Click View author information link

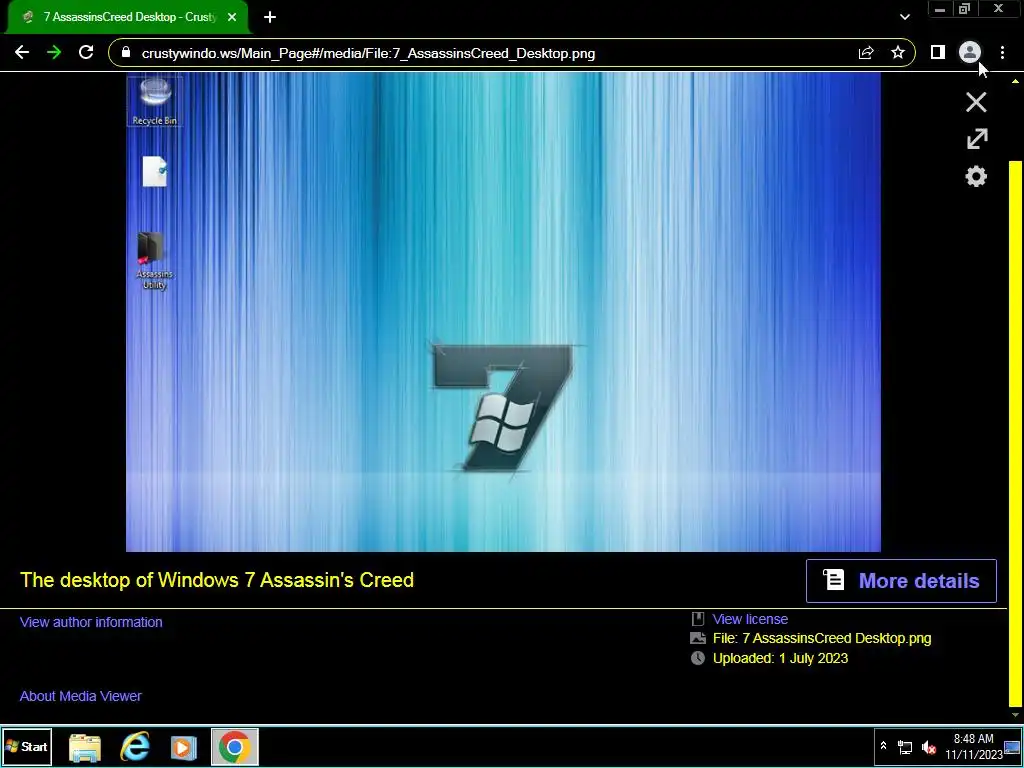(91, 622)
